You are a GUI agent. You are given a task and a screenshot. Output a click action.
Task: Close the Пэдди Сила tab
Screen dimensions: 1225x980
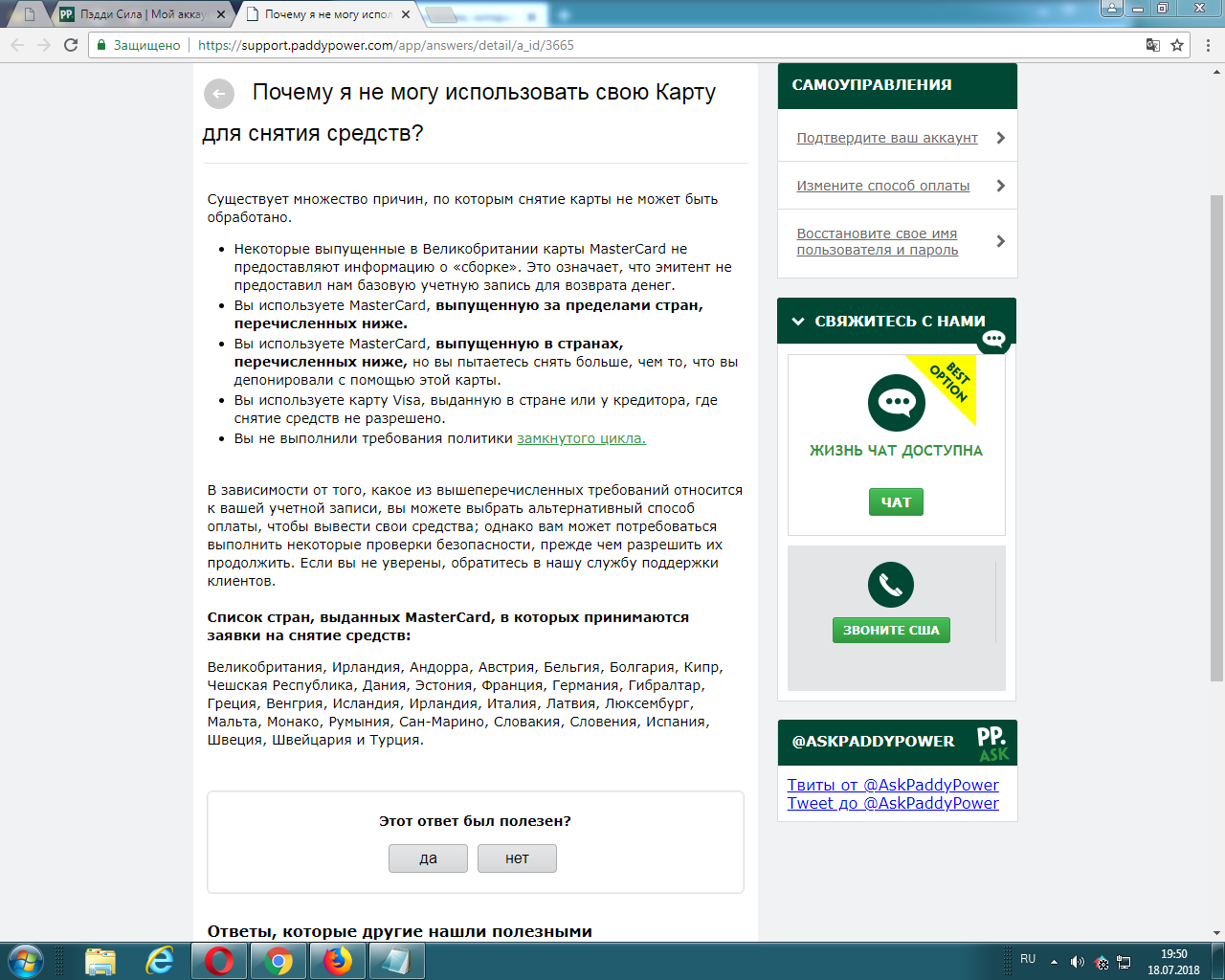click(222, 14)
